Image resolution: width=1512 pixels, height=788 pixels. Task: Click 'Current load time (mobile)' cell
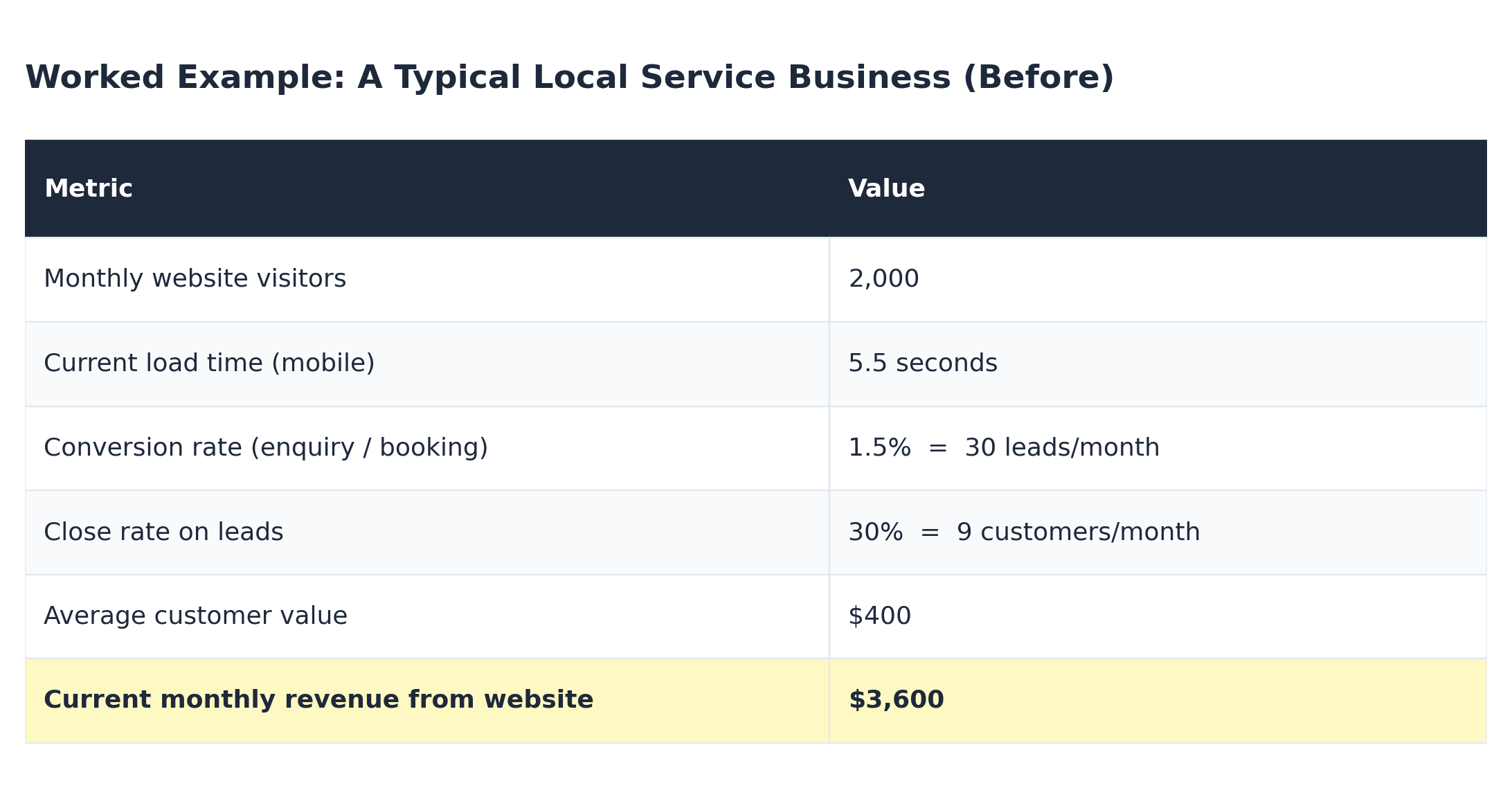427,364
